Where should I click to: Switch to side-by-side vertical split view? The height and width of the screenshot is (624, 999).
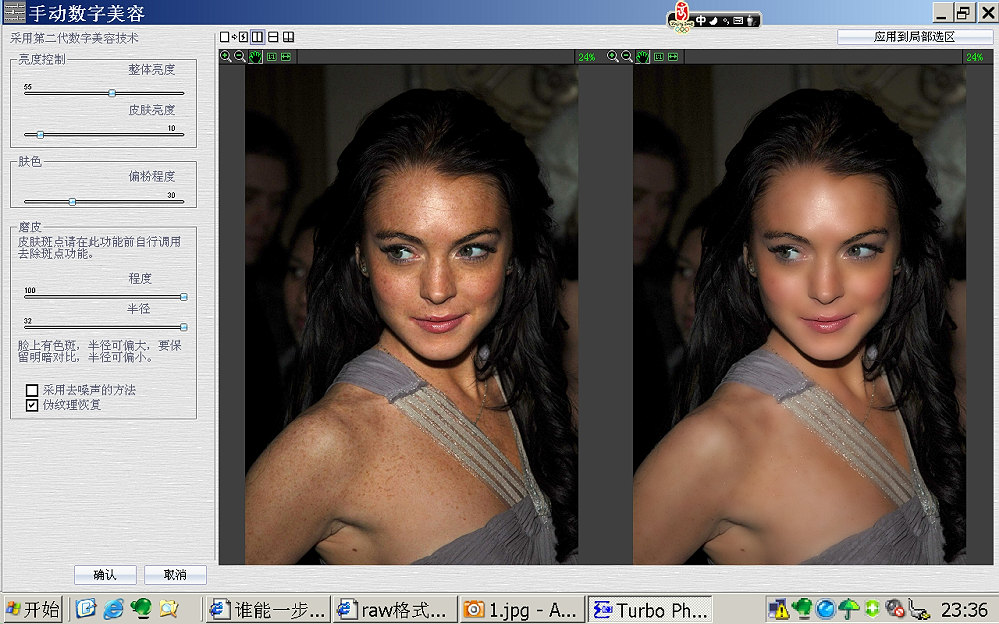[257, 37]
